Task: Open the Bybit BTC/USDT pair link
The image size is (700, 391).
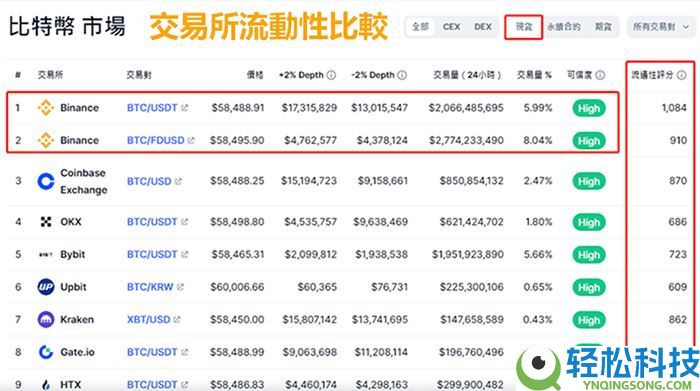Action: [x=152, y=254]
